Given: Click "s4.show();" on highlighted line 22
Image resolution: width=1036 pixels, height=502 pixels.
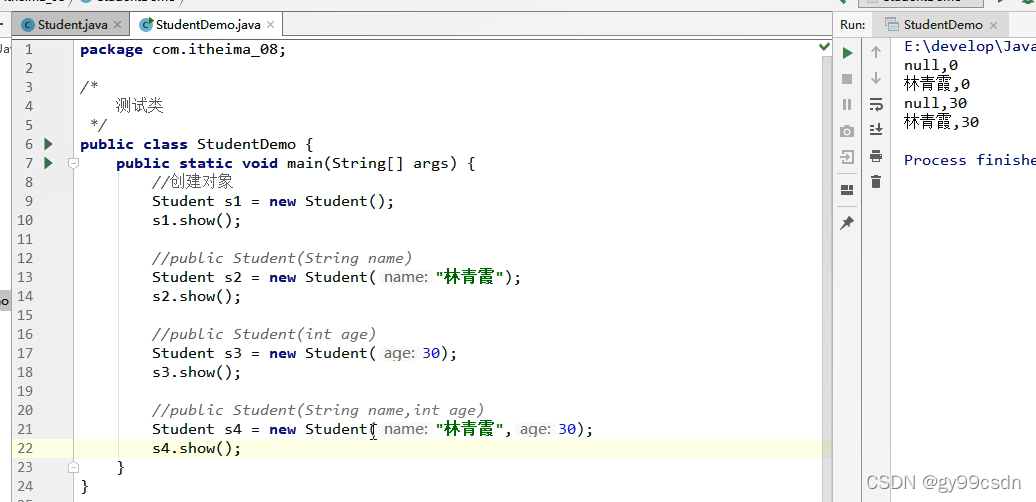Looking at the screenshot, I should [196, 448].
